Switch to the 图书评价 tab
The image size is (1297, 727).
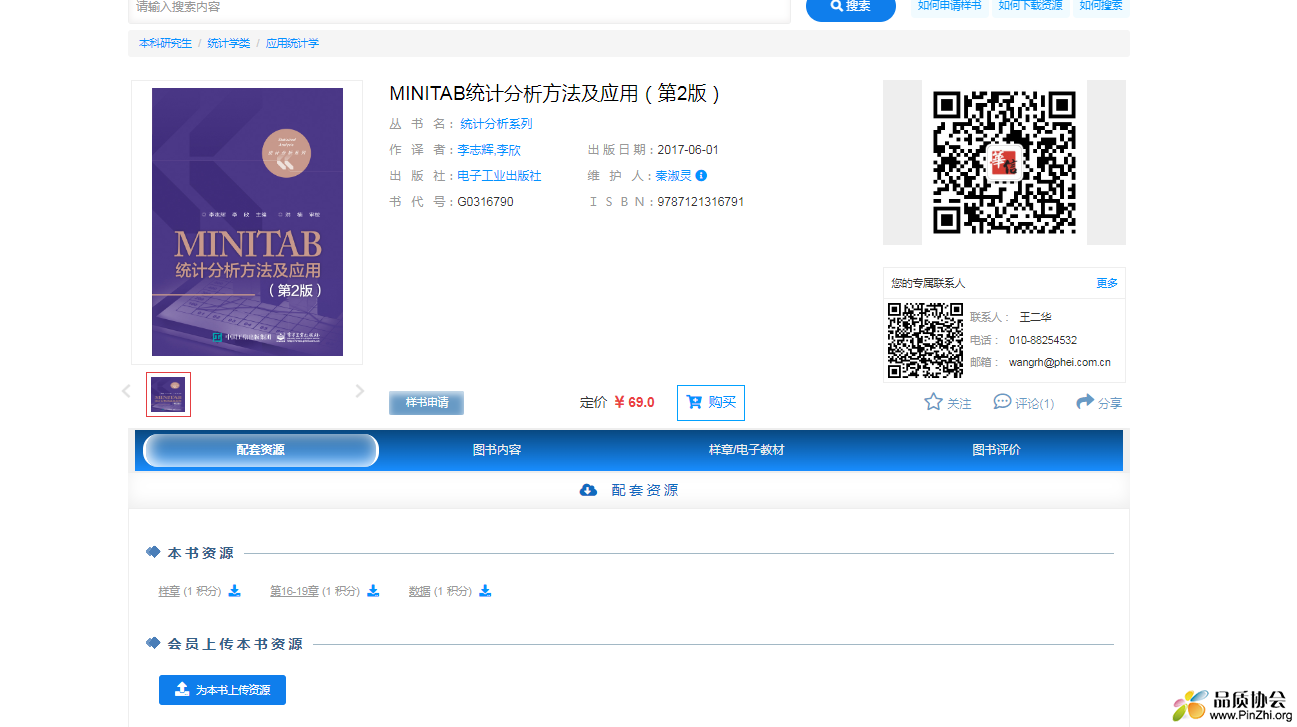tap(997, 450)
